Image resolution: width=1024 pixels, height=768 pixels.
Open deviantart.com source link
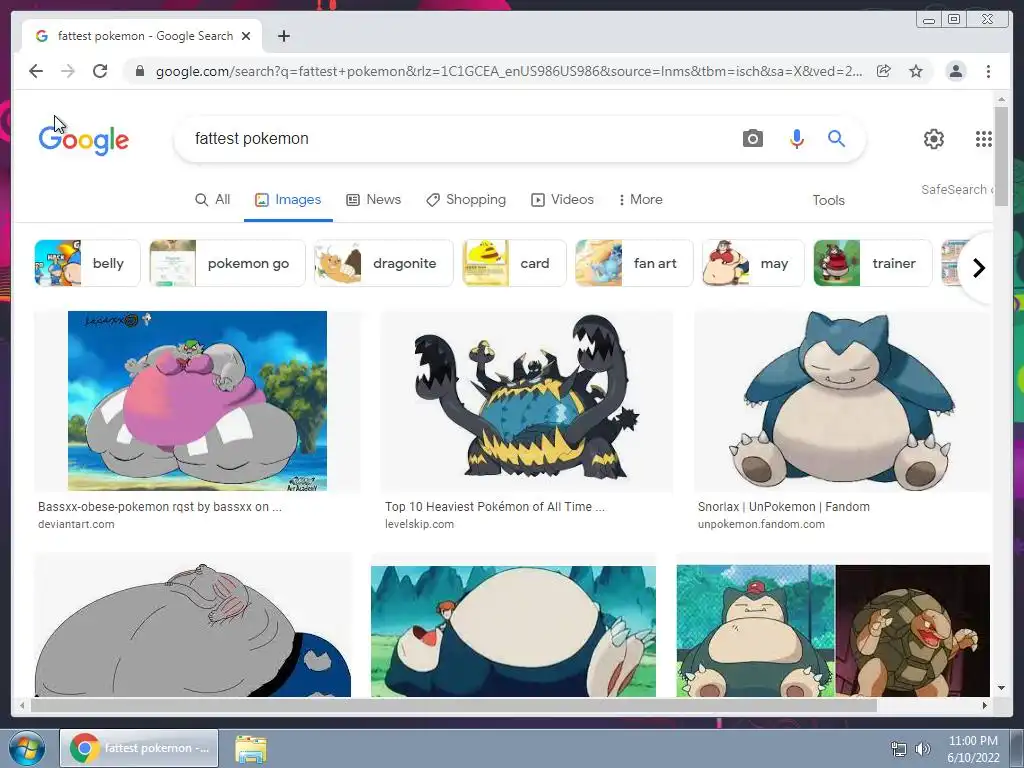tap(76, 524)
